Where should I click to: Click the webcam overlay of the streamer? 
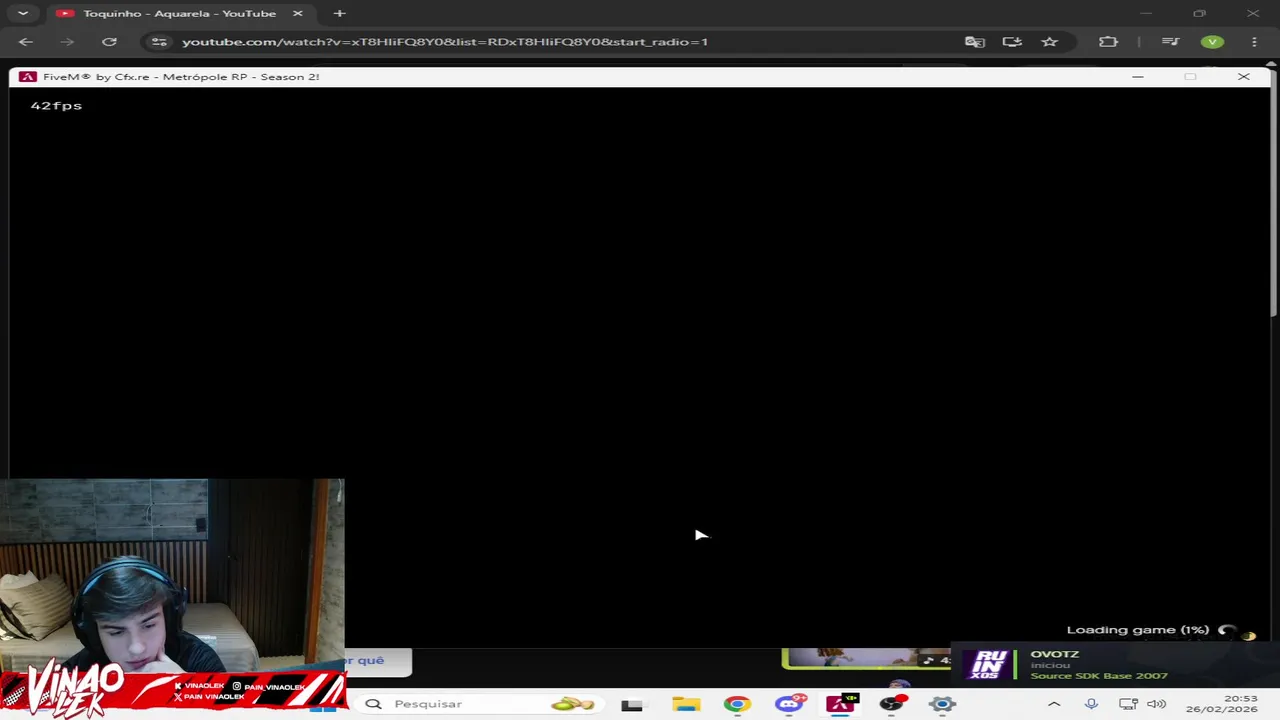(x=172, y=575)
